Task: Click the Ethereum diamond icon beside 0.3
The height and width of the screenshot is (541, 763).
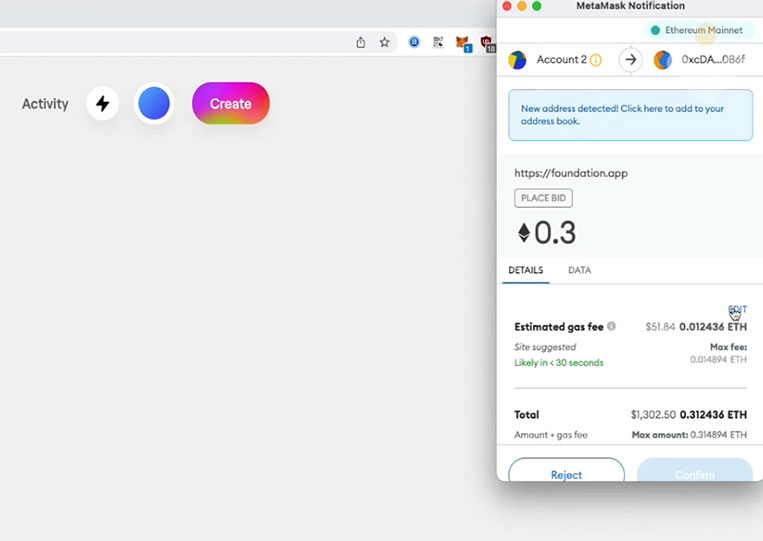Action: 524,233
